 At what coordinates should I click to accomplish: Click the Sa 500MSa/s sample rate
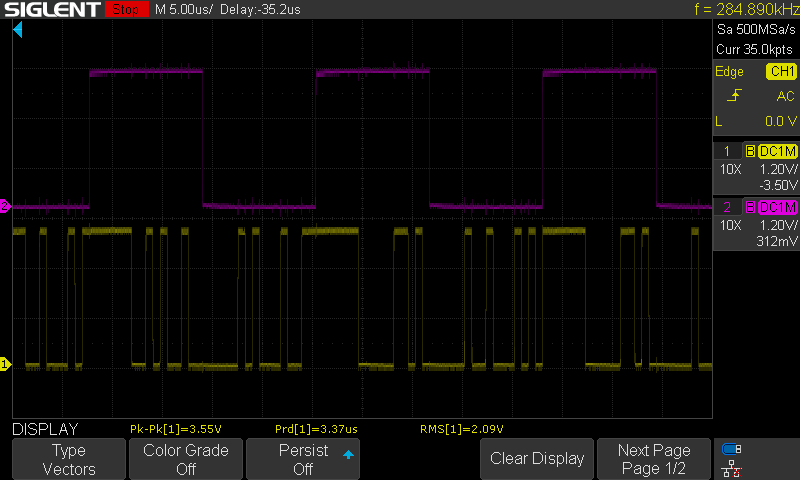(756, 30)
